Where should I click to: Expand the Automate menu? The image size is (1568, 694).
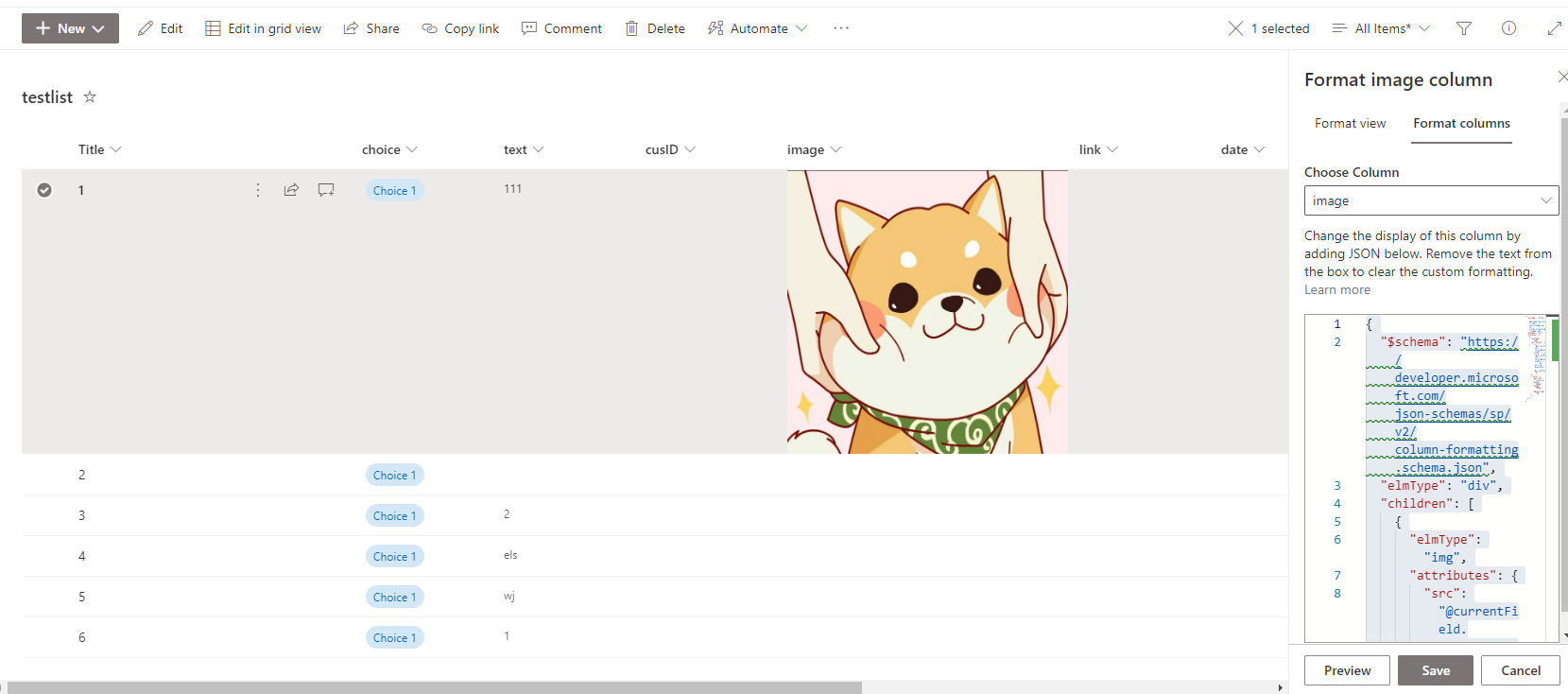click(758, 28)
